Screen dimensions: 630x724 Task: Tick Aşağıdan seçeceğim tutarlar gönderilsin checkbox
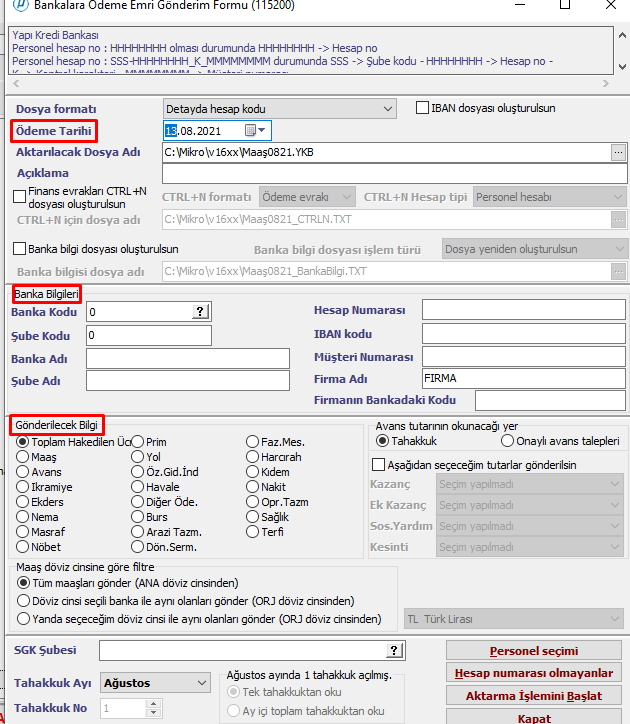tap(378, 464)
